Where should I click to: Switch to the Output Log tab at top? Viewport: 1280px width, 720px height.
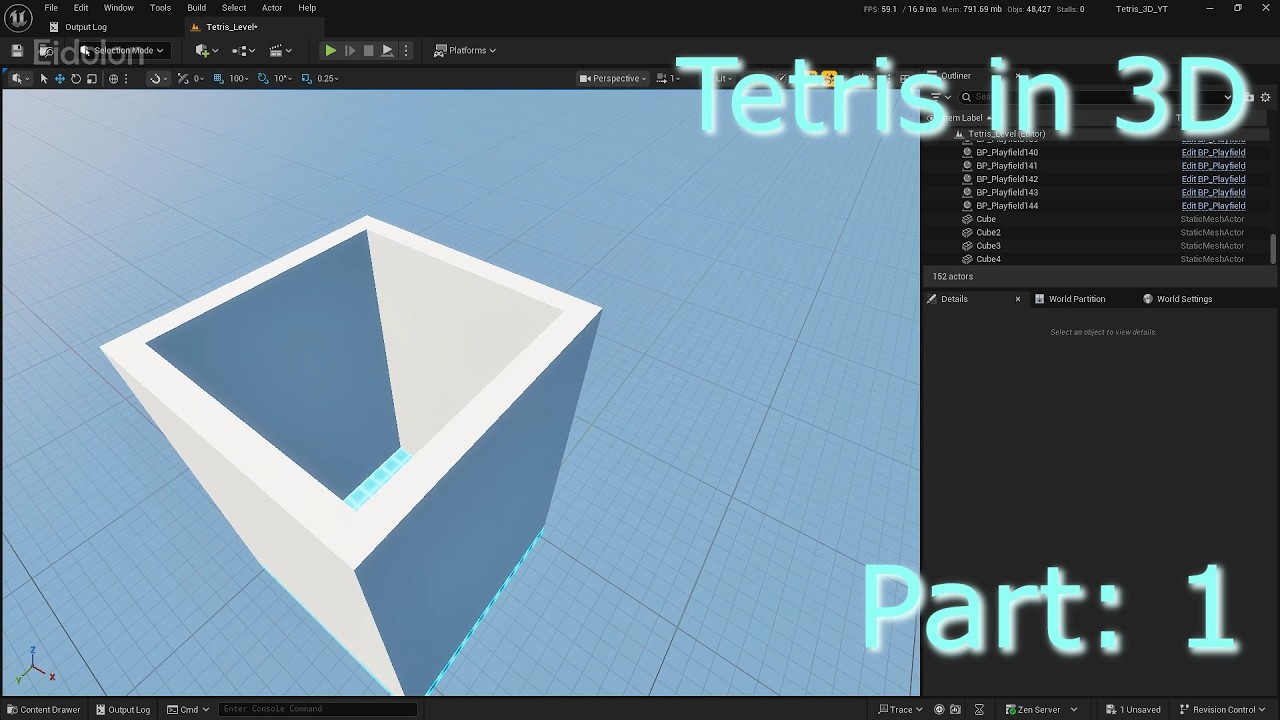[78, 27]
